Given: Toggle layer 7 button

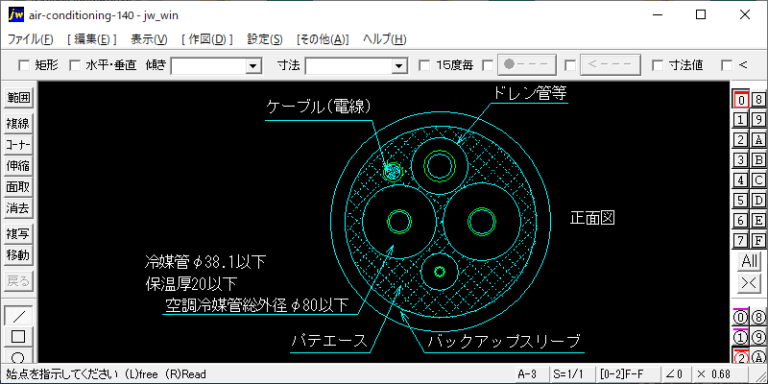Looking at the screenshot, I should [741, 240].
